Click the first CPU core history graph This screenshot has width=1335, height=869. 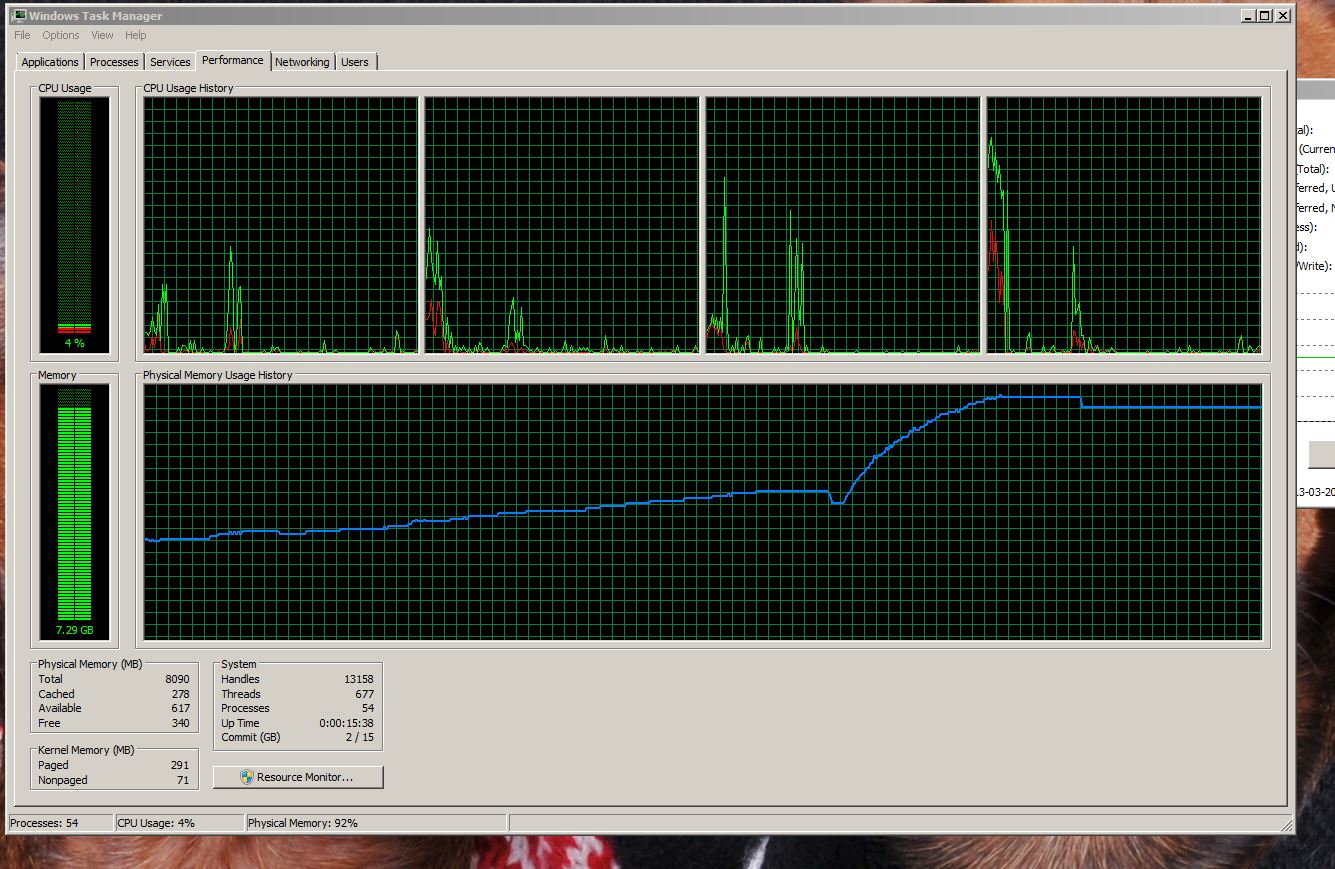point(280,225)
